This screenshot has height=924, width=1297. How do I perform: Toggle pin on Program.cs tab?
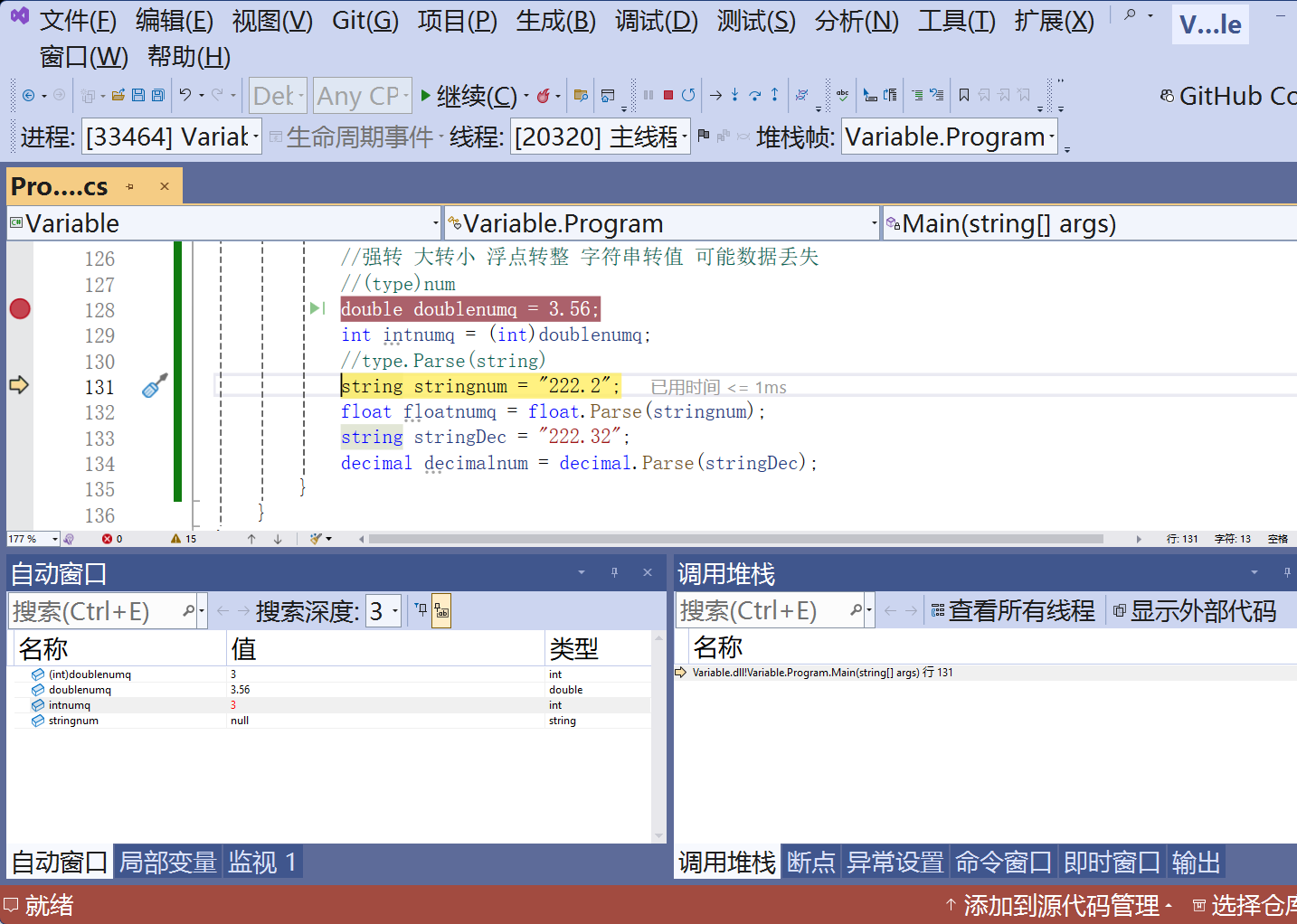[130, 186]
